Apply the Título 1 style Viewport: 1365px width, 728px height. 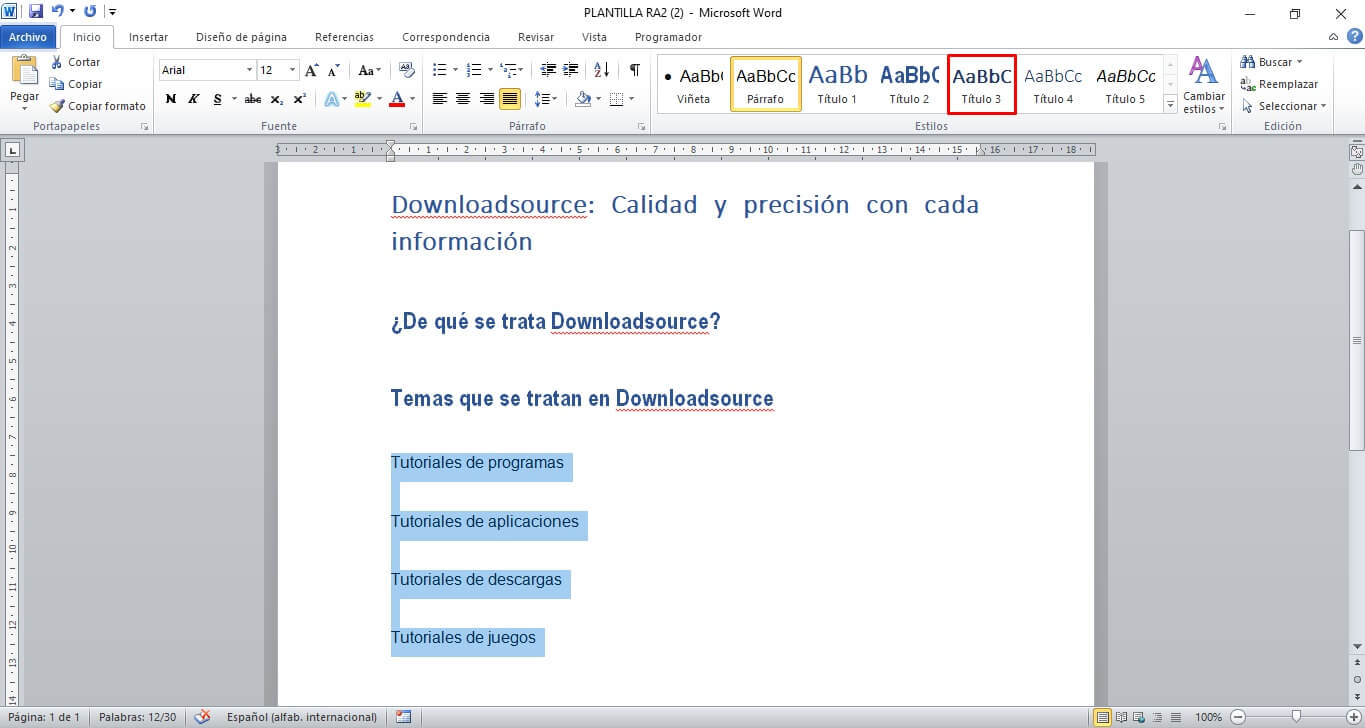tap(837, 84)
